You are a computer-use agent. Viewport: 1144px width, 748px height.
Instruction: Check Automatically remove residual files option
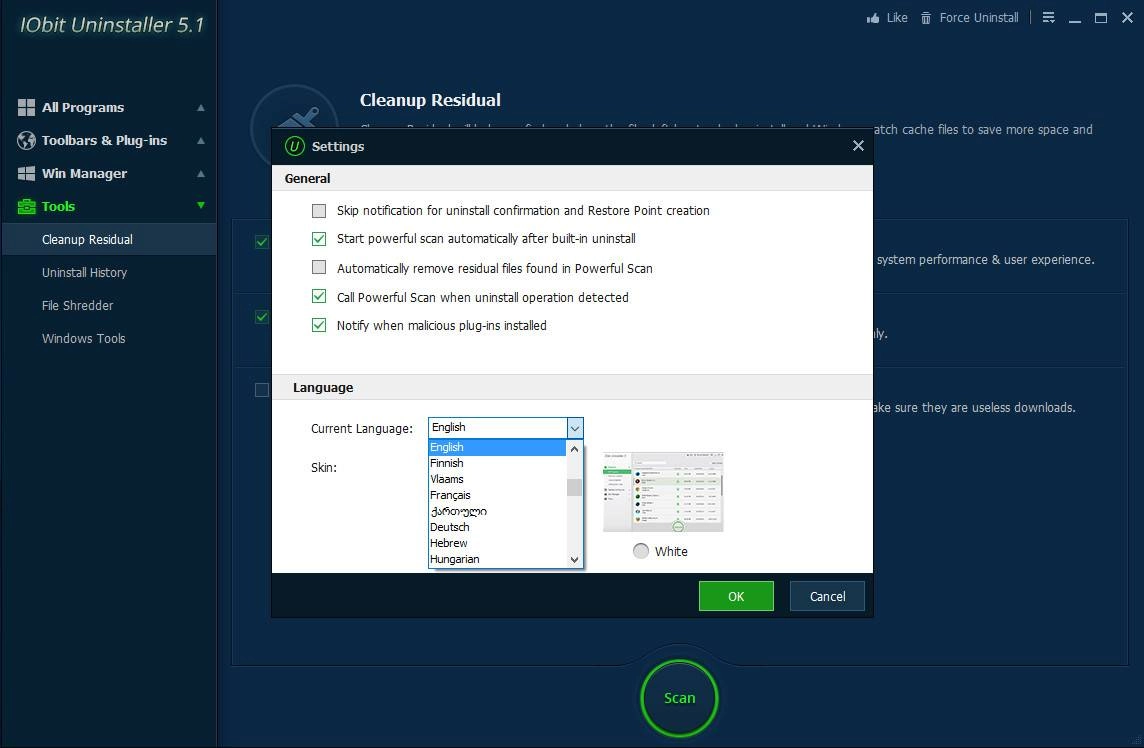pyautogui.click(x=319, y=267)
